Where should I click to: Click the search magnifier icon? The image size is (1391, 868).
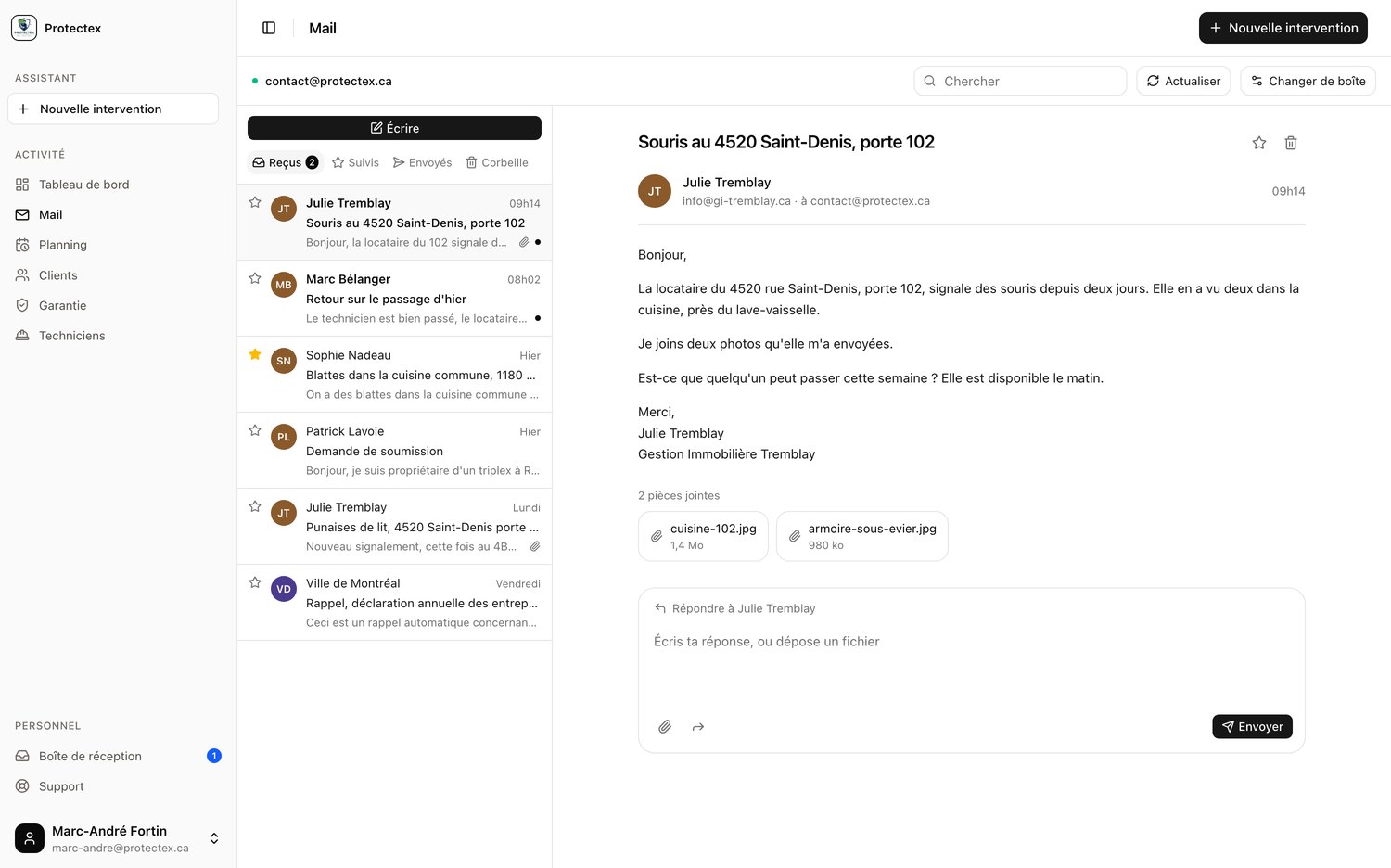click(x=930, y=81)
